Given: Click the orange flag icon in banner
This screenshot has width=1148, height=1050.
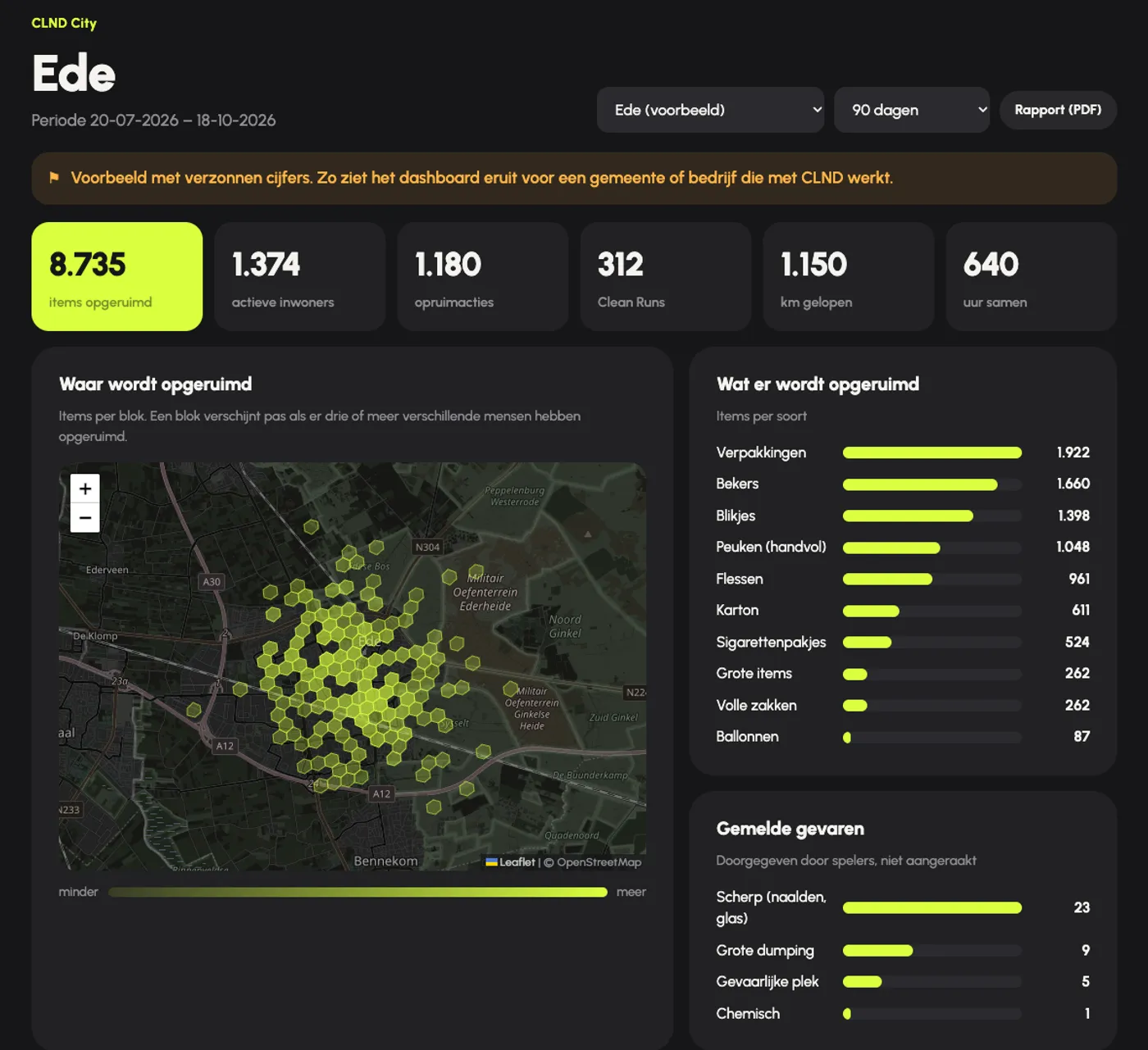Looking at the screenshot, I should click(54, 178).
